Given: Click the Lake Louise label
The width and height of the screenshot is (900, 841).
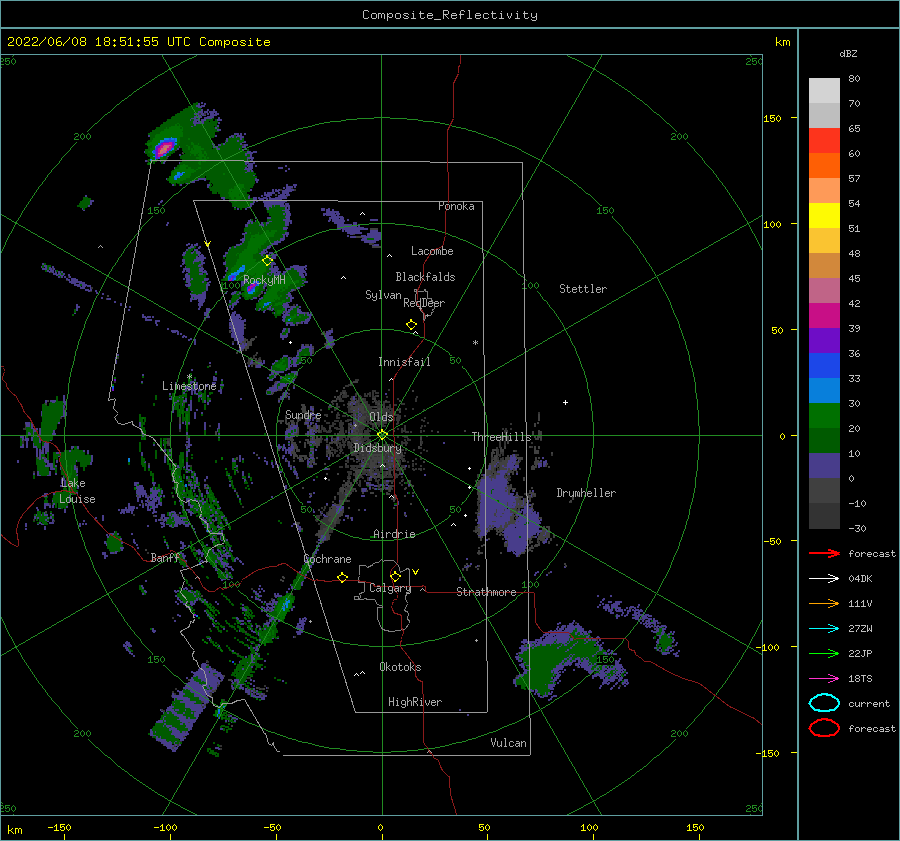Looking at the screenshot, I should click(x=77, y=491).
